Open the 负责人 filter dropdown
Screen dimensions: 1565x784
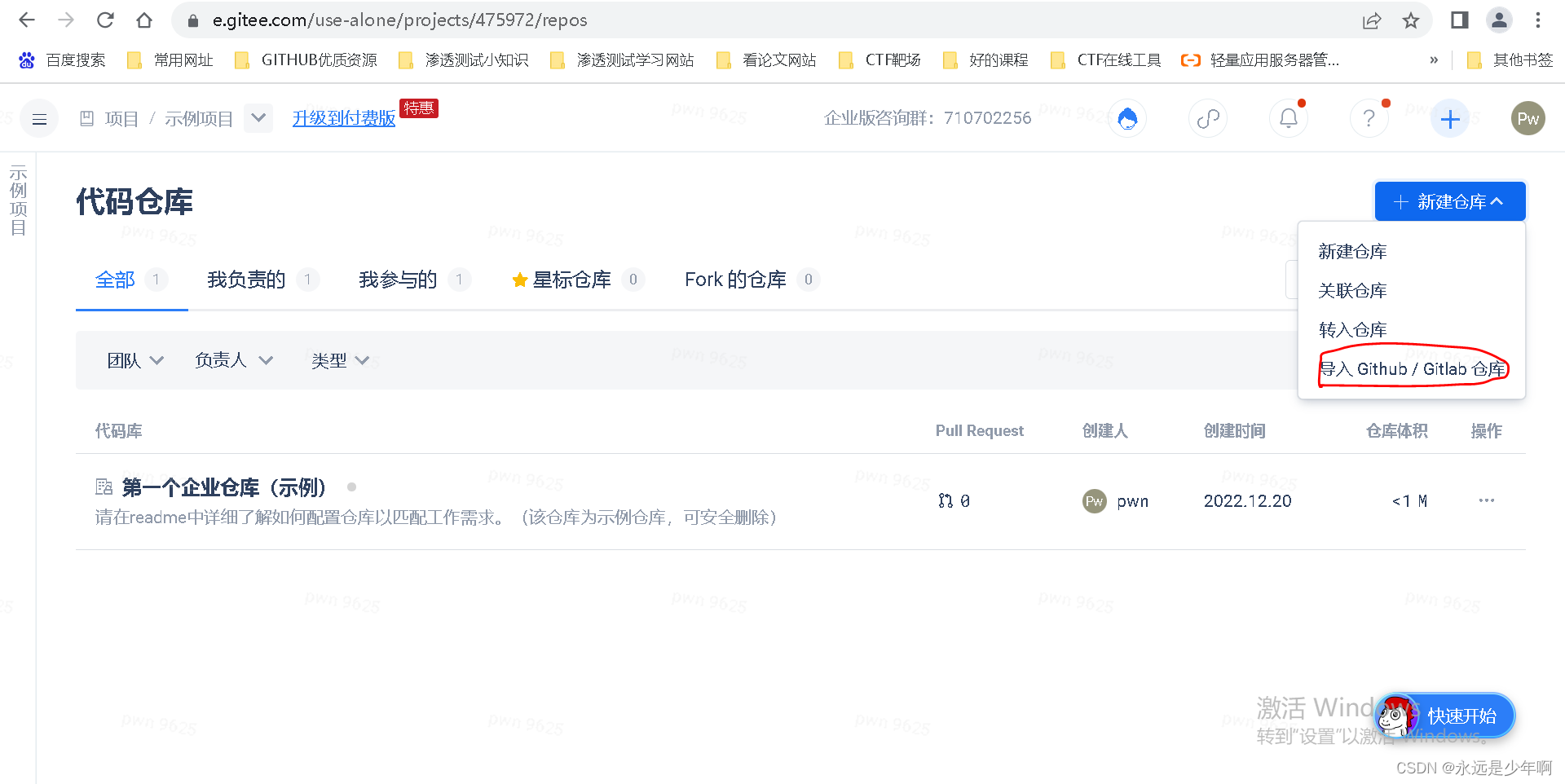tap(232, 360)
